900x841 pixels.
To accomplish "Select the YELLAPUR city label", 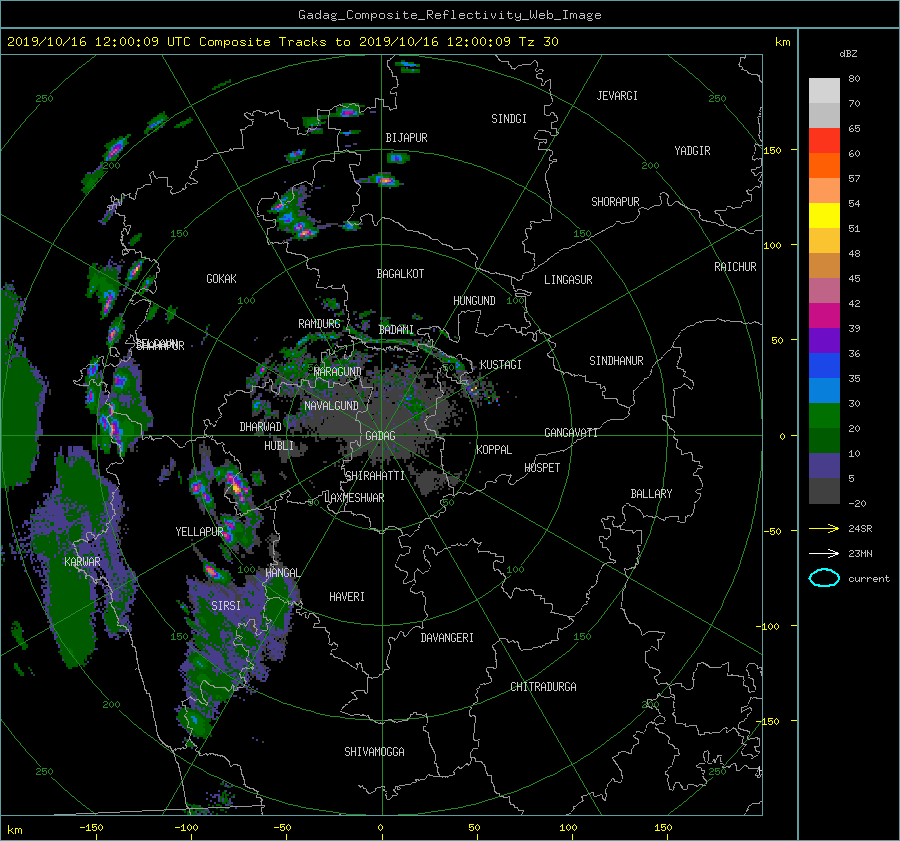I will click(x=199, y=532).
